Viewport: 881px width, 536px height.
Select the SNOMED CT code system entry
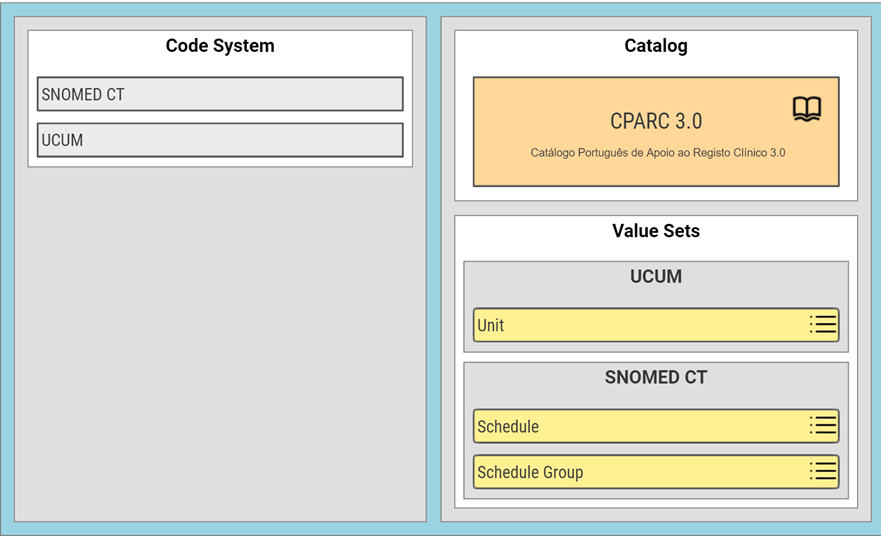pyautogui.click(x=220, y=94)
